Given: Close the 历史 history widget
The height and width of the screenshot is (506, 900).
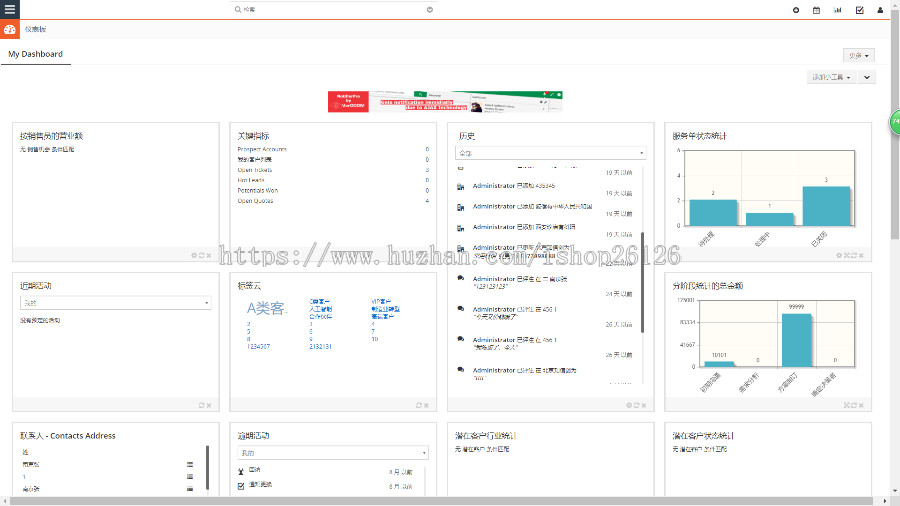Looking at the screenshot, I should click(644, 405).
